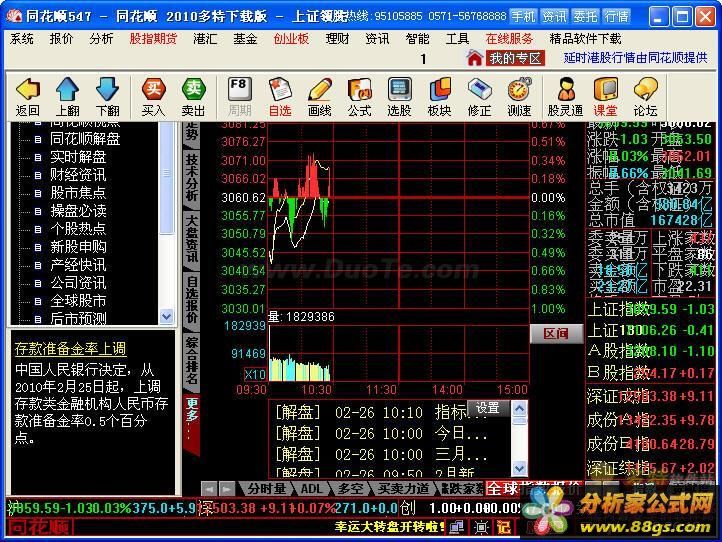Select 全球股市 in the tree
Viewport: 722px width, 542px height.
click(78, 301)
